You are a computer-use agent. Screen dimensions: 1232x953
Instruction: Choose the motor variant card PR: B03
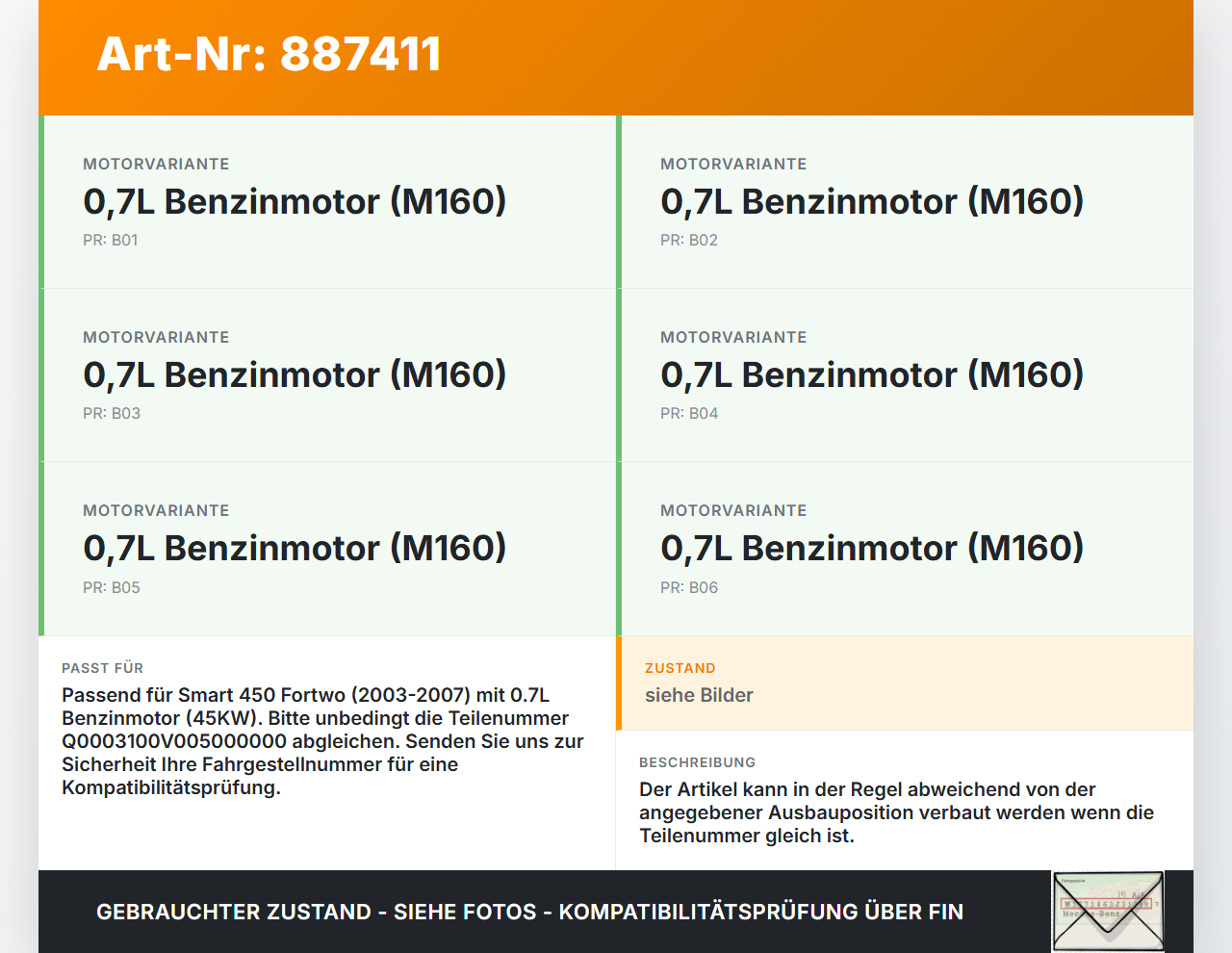(x=327, y=375)
